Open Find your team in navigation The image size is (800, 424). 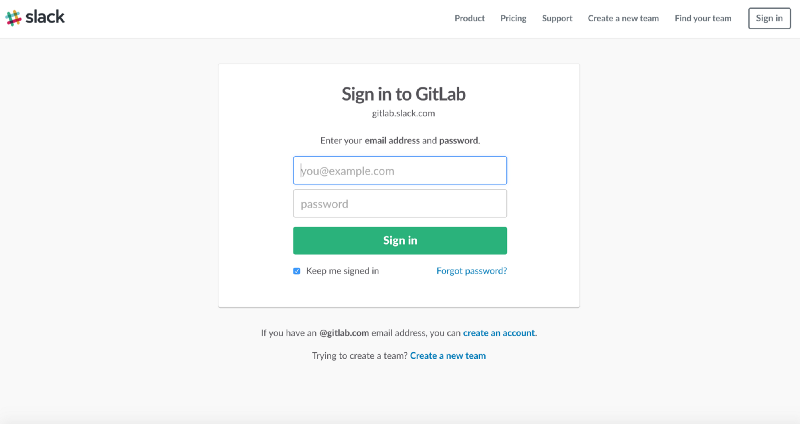pos(703,18)
